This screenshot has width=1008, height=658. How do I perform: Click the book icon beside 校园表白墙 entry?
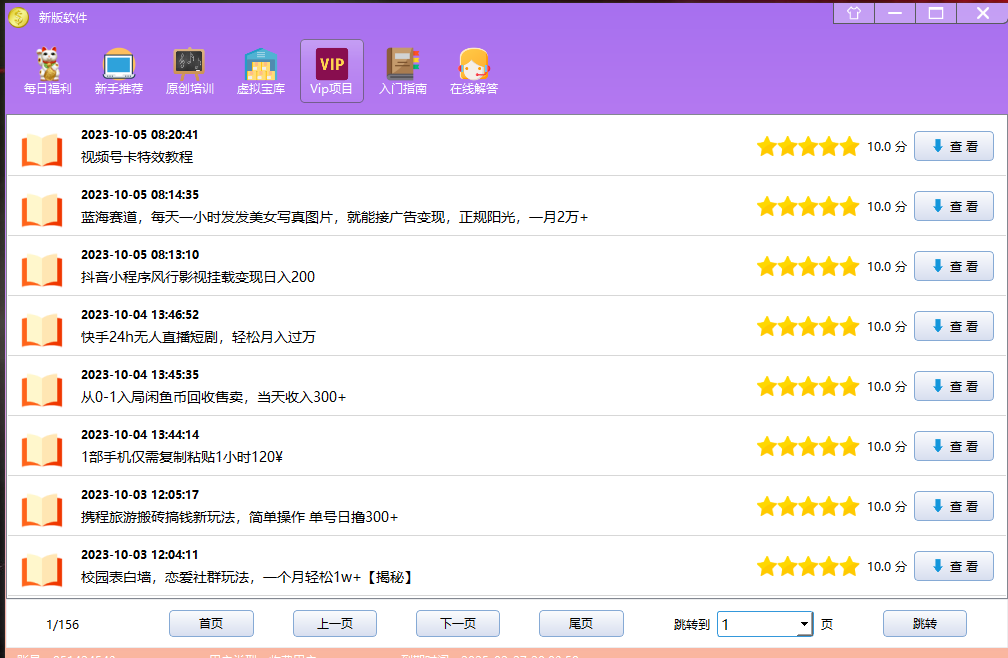[x=40, y=566]
